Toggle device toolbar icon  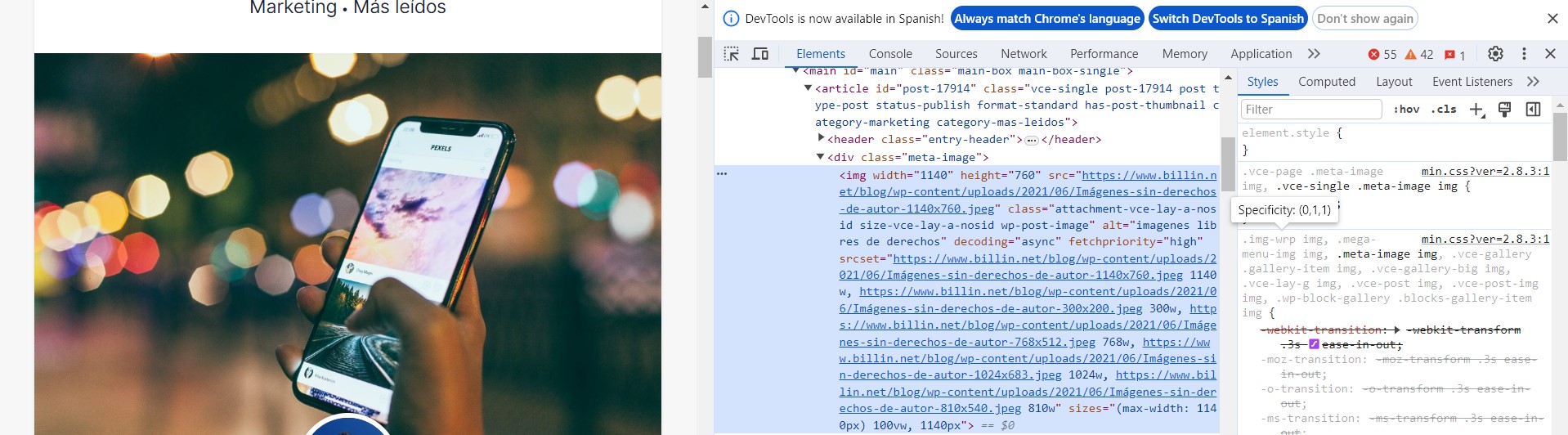coord(760,54)
